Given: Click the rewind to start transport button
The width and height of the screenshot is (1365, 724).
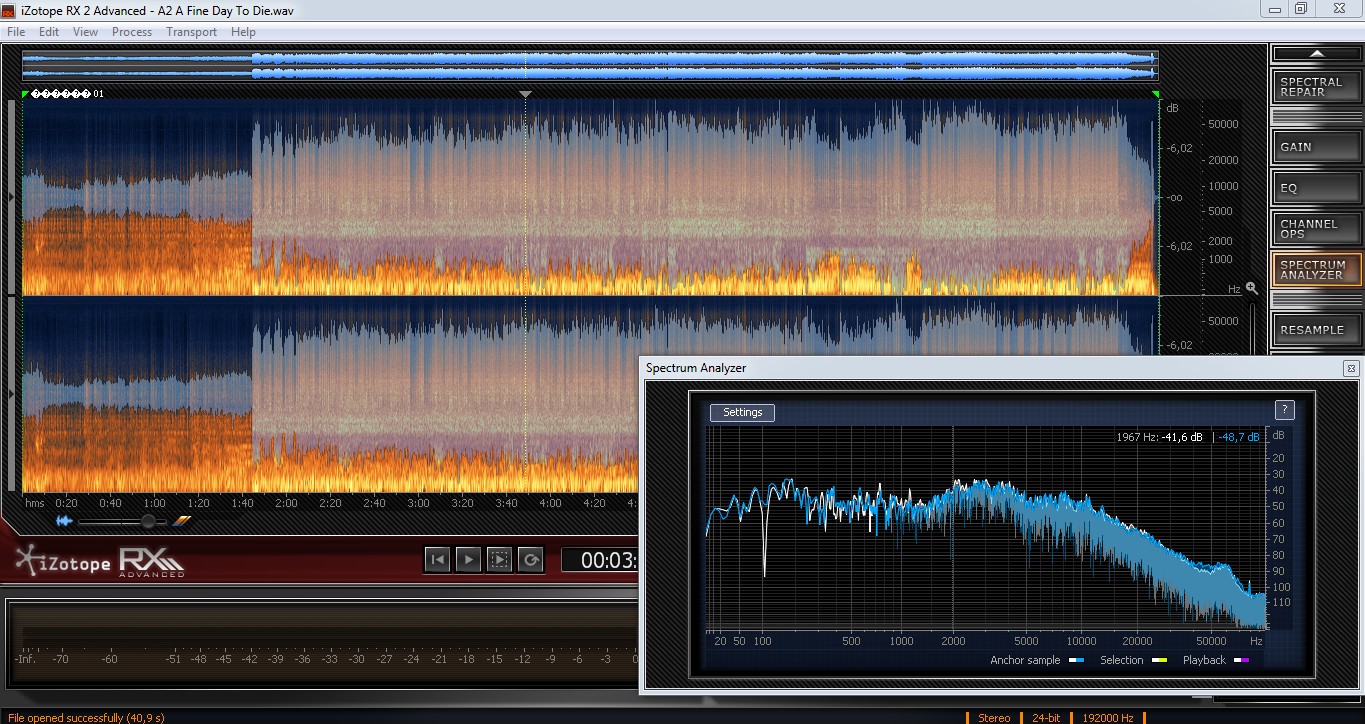Looking at the screenshot, I should click(x=437, y=560).
